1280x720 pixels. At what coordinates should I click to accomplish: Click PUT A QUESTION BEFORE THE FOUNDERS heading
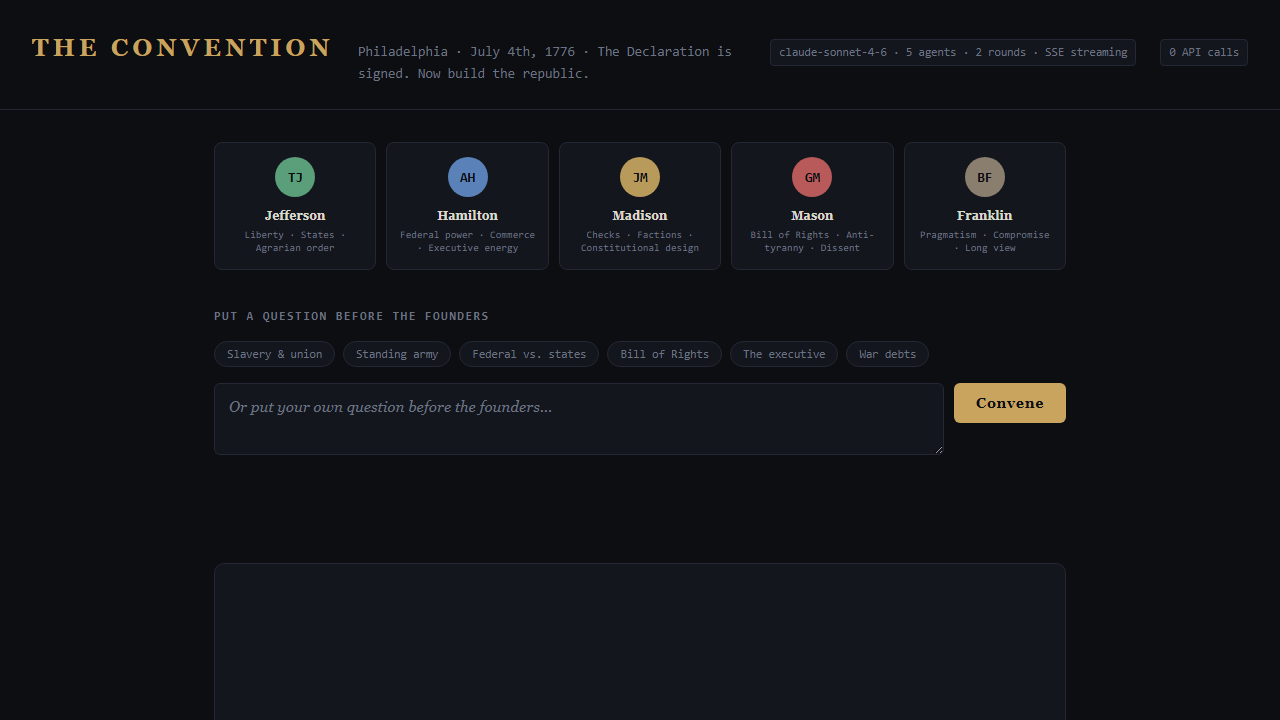pos(351,316)
